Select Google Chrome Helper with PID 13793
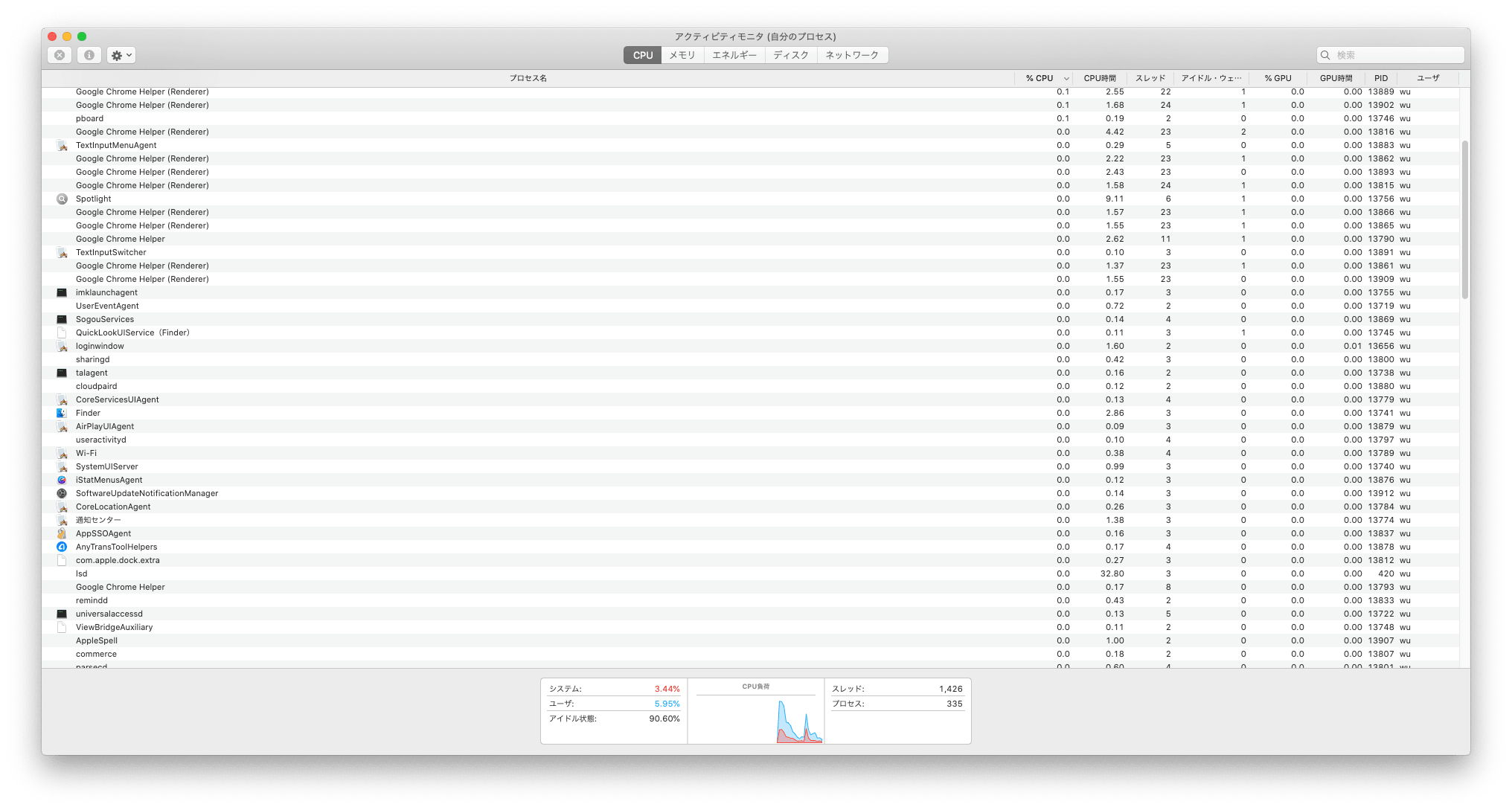 tap(751, 587)
